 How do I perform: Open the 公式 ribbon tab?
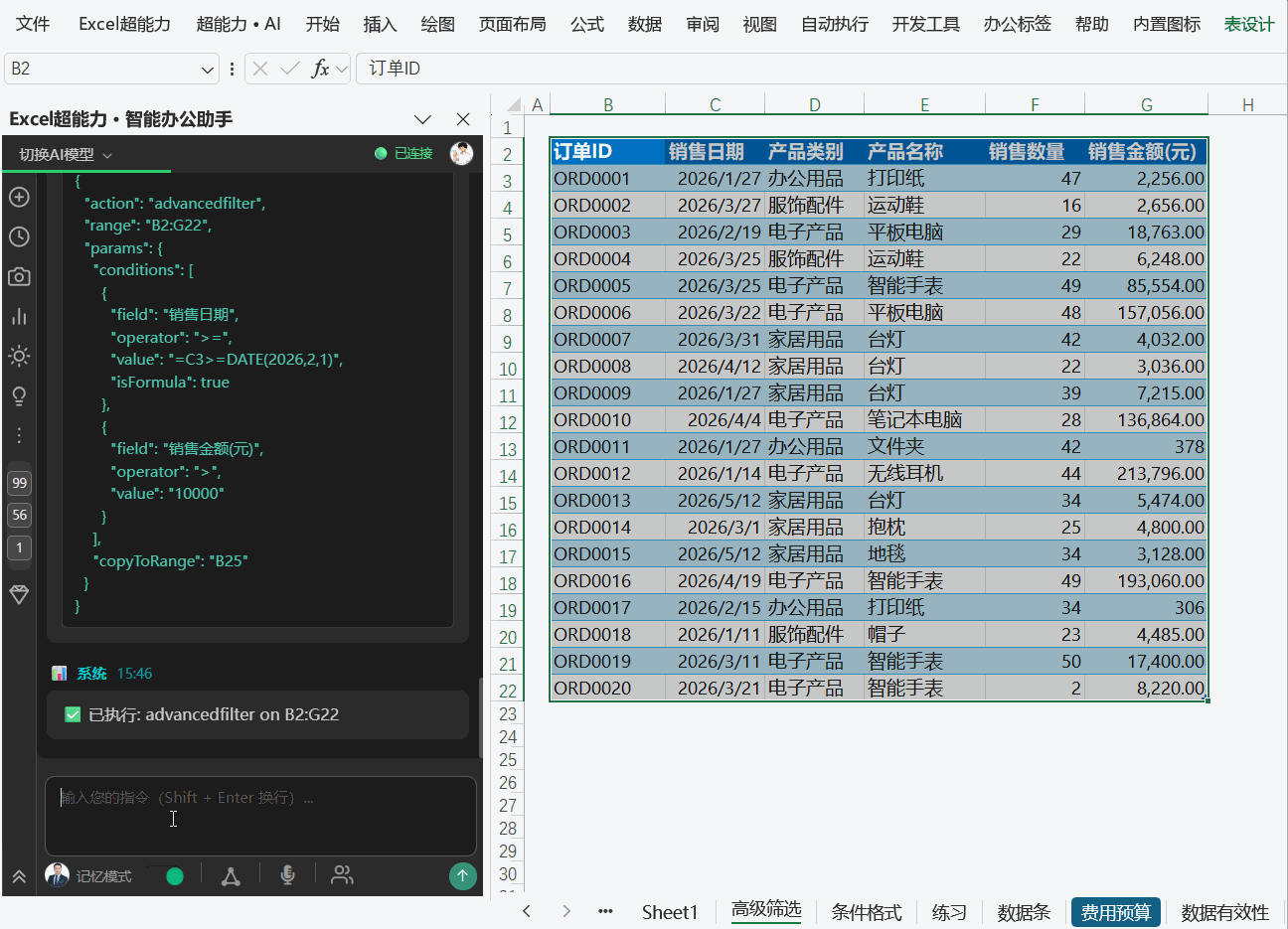point(587,24)
